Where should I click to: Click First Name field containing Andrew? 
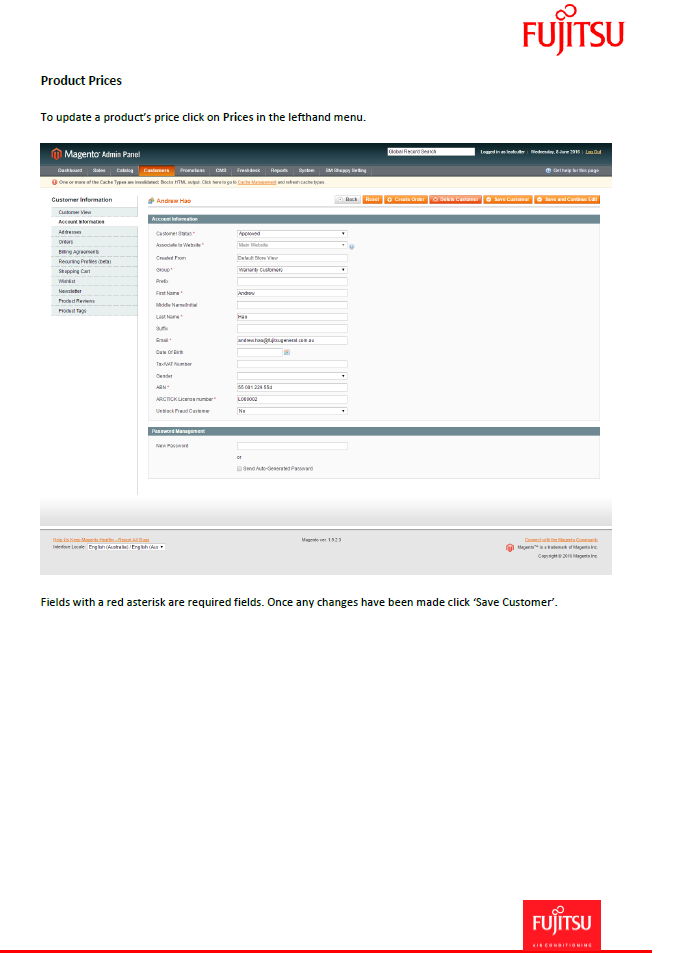(x=292, y=294)
